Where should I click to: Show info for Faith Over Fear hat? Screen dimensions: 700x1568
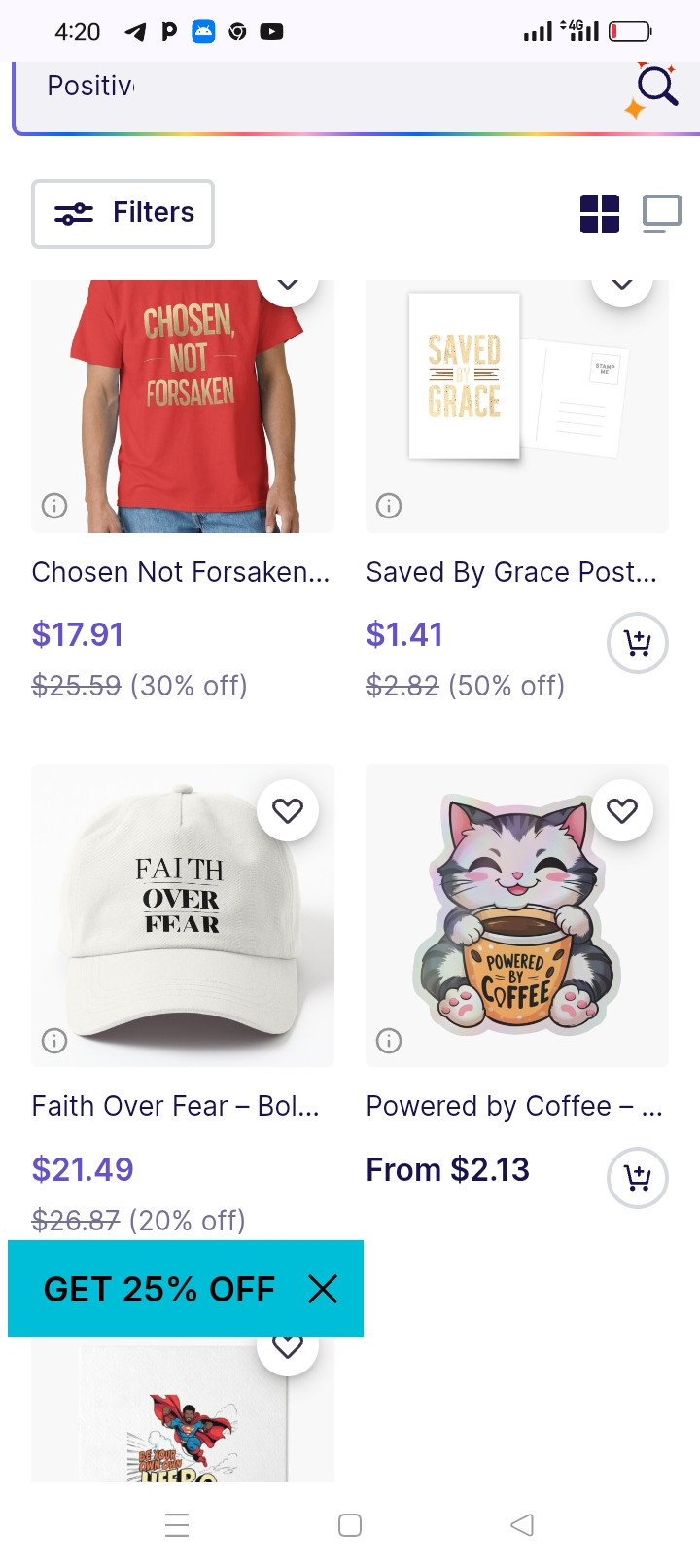[54, 1041]
